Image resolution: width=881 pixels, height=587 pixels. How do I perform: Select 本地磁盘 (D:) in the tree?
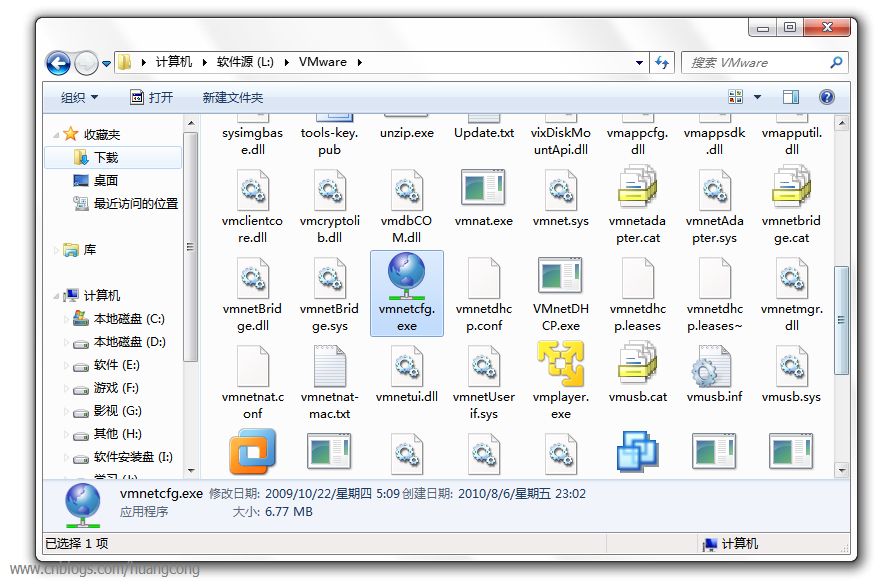(119, 342)
